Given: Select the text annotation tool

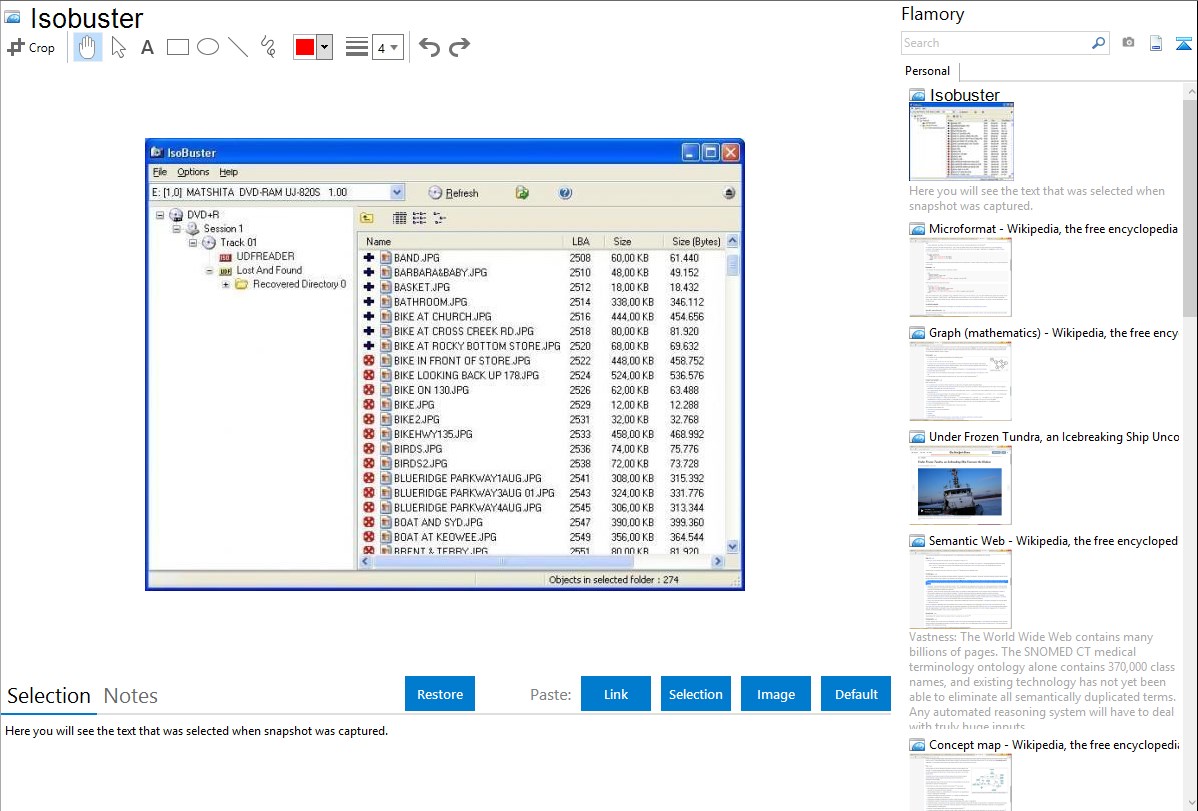Looking at the screenshot, I should [147, 47].
